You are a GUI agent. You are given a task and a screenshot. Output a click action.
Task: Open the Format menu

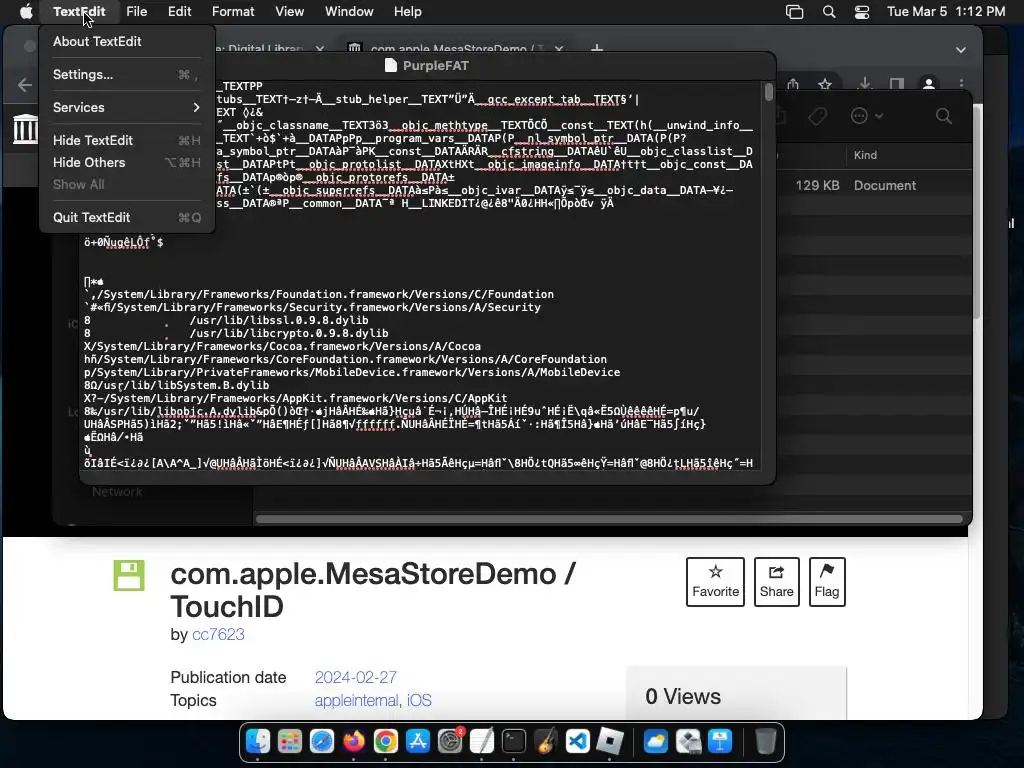233,12
